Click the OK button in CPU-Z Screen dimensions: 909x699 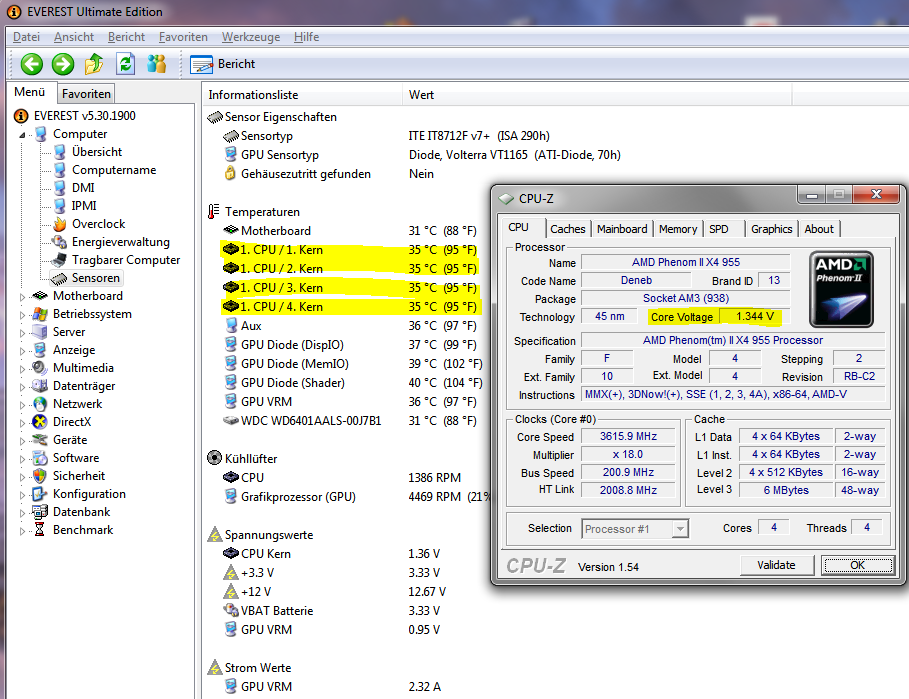point(857,565)
